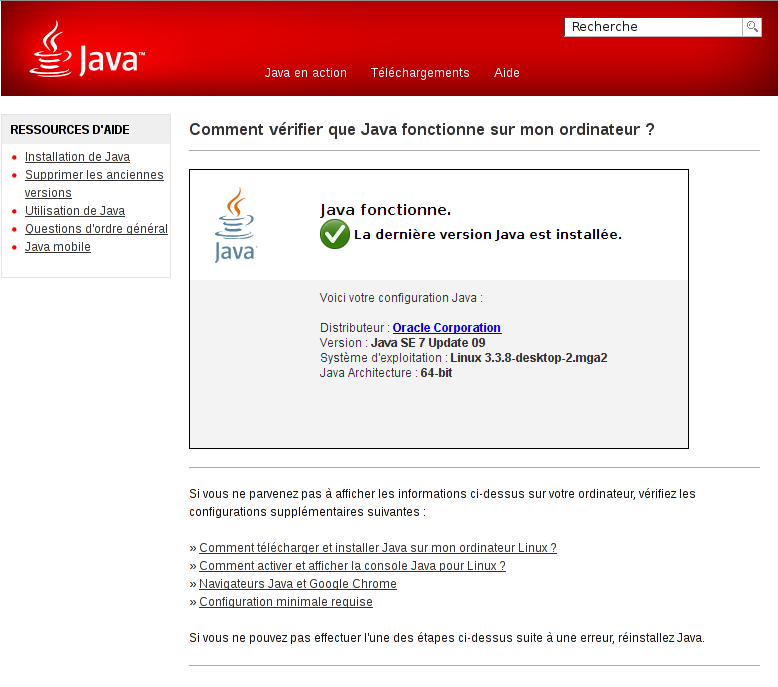Click 'La dernière version Java est installée.'
This screenshot has height=687, width=778.
pyautogui.click(x=488, y=235)
